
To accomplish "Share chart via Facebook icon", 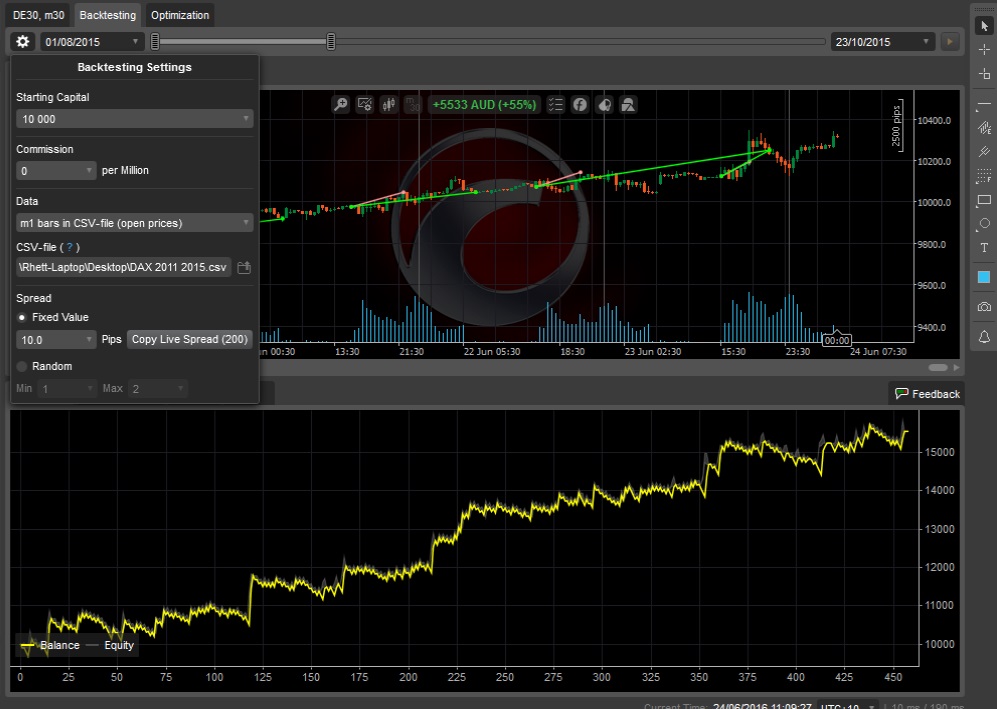I will (x=580, y=104).
